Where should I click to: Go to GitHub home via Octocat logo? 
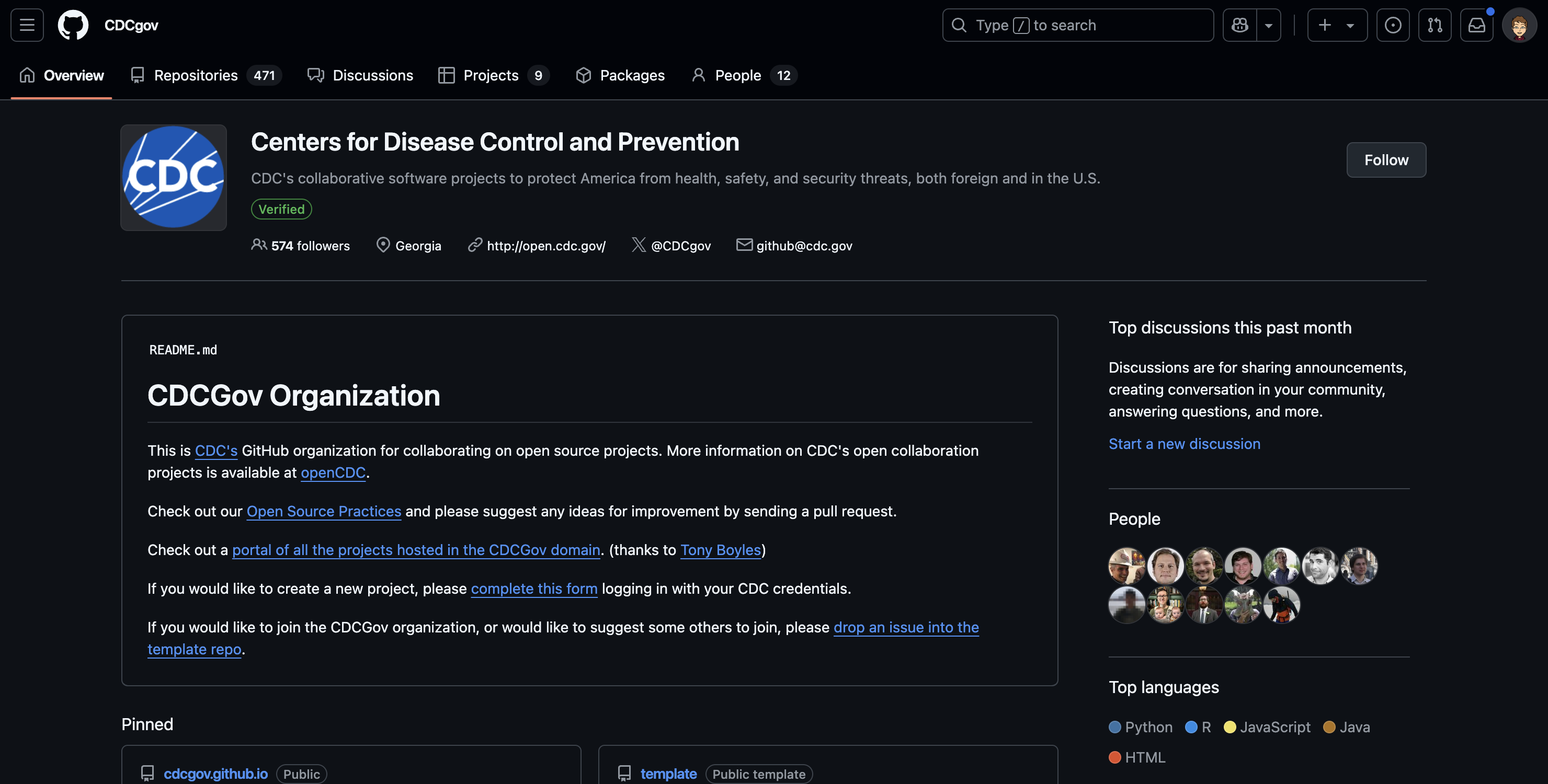click(x=73, y=25)
